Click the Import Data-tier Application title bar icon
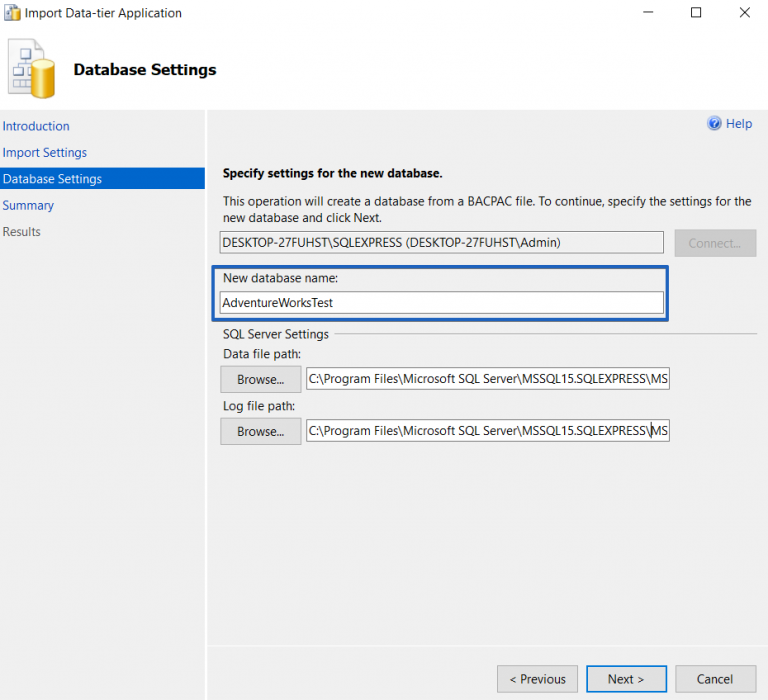This screenshot has width=768, height=700. click(14, 13)
